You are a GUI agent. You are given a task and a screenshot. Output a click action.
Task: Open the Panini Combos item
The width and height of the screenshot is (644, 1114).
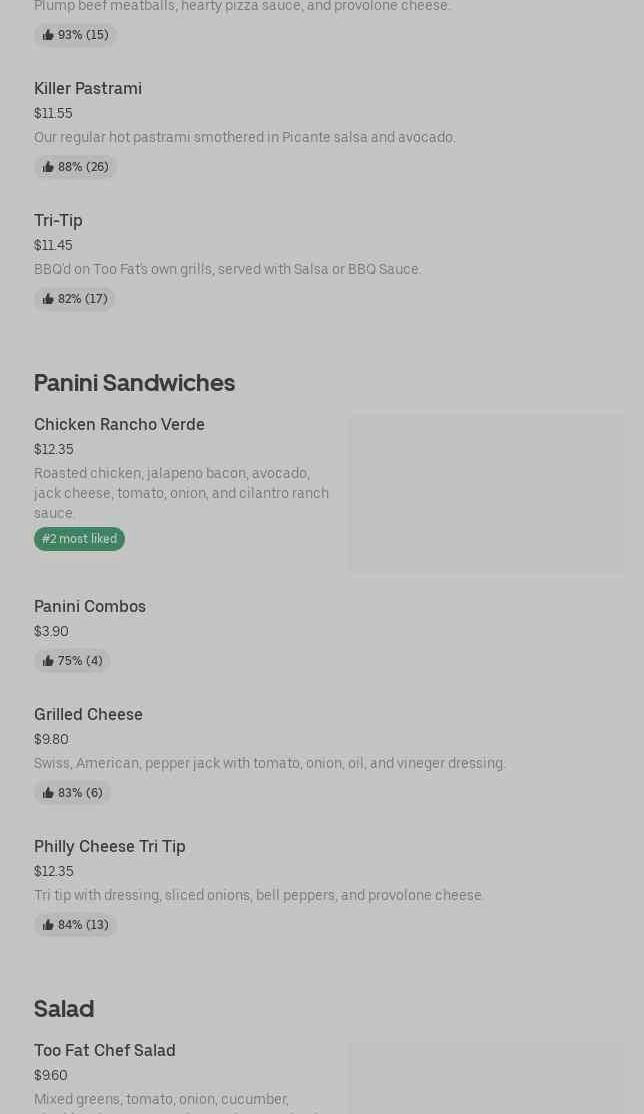pyautogui.click(x=90, y=607)
